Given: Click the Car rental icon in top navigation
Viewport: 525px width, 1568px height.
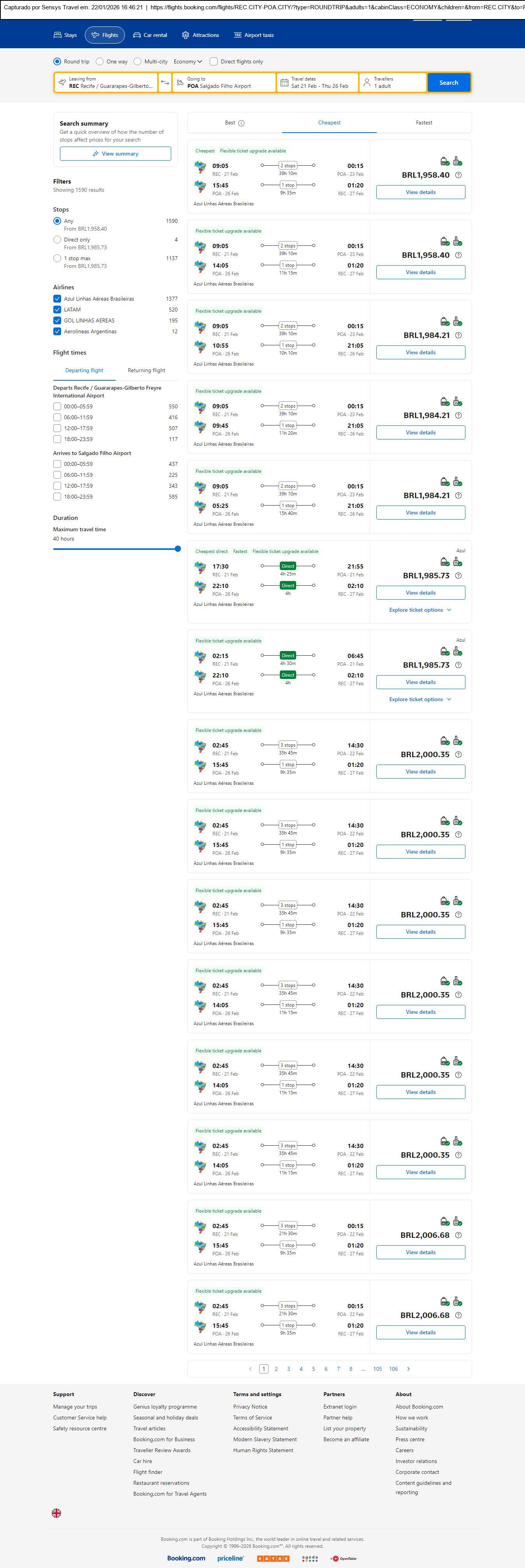Looking at the screenshot, I should pyautogui.click(x=137, y=35).
